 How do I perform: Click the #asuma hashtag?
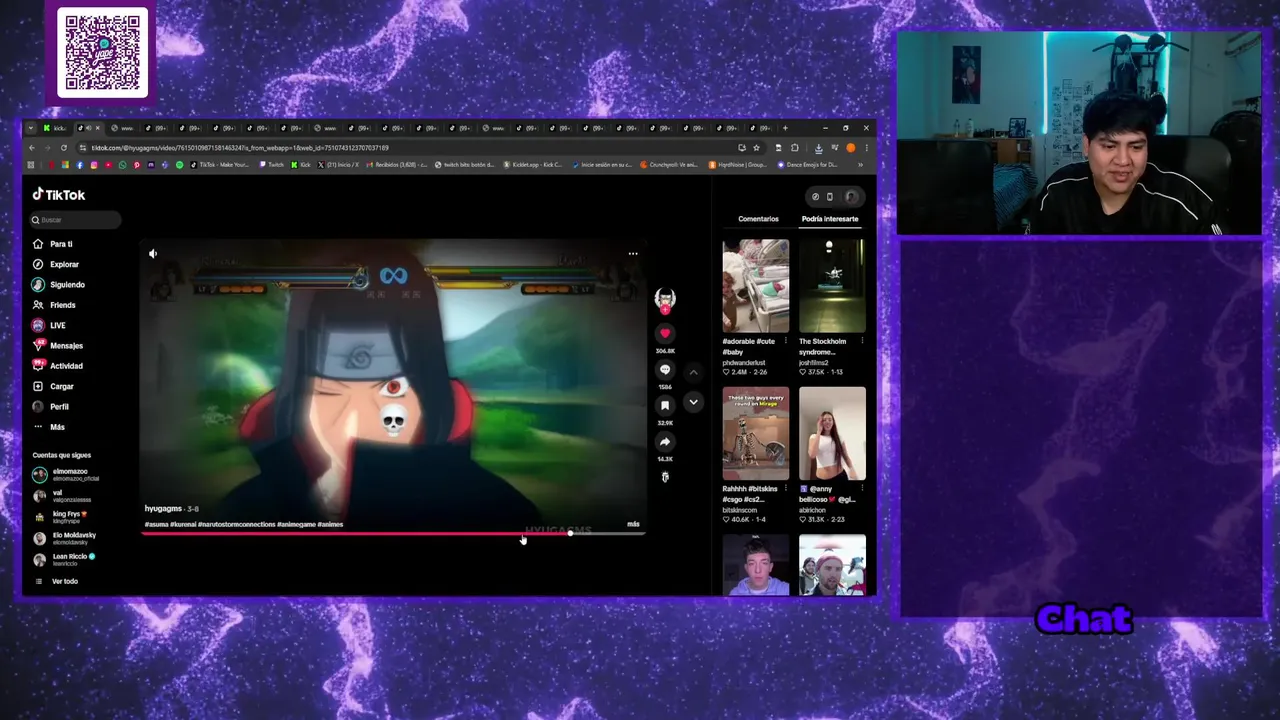[x=156, y=524]
